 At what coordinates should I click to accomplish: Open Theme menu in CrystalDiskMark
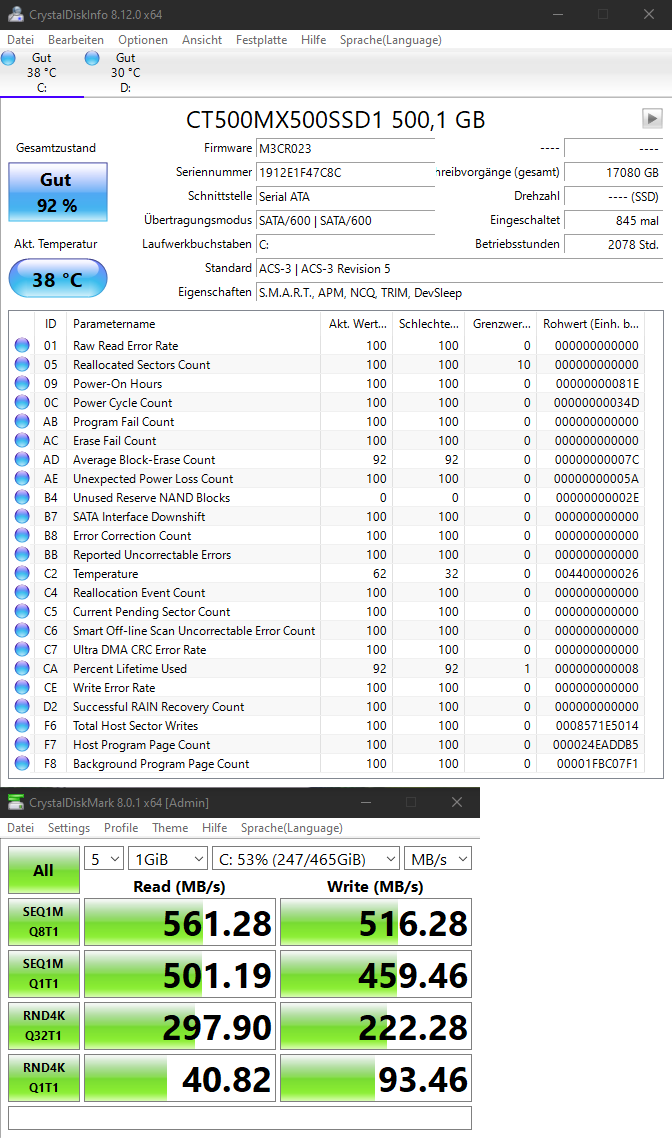[170, 828]
